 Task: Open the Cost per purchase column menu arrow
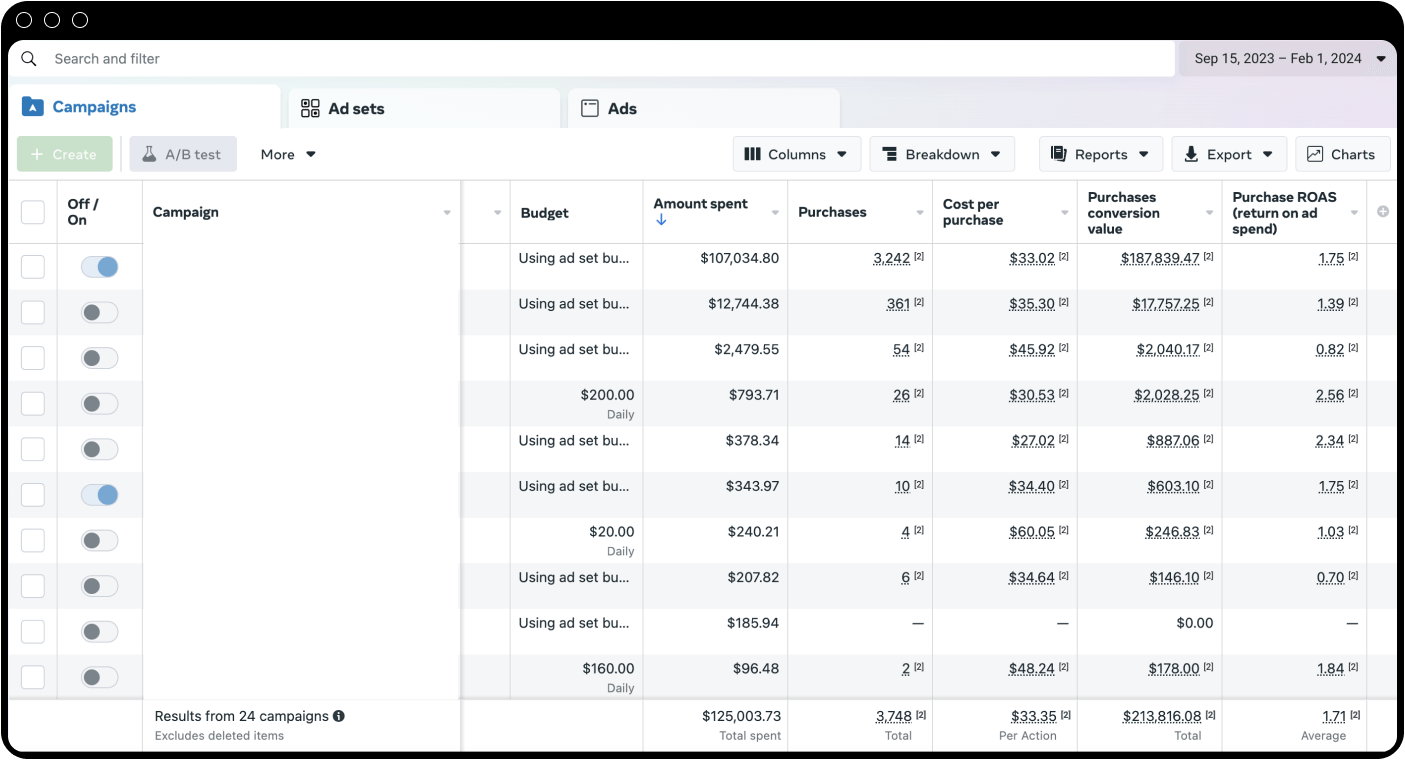[1065, 212]
